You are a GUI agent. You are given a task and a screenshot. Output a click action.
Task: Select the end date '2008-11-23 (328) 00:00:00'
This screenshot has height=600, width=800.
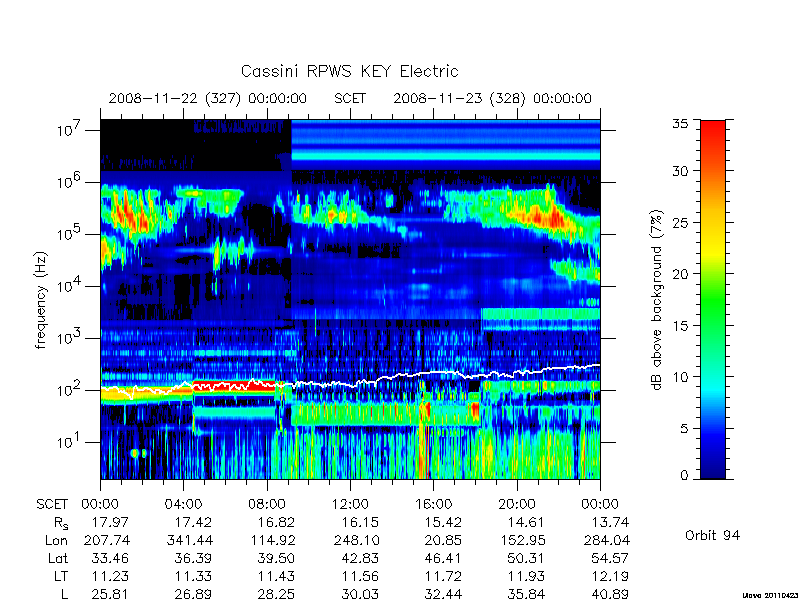coord(492,98)
